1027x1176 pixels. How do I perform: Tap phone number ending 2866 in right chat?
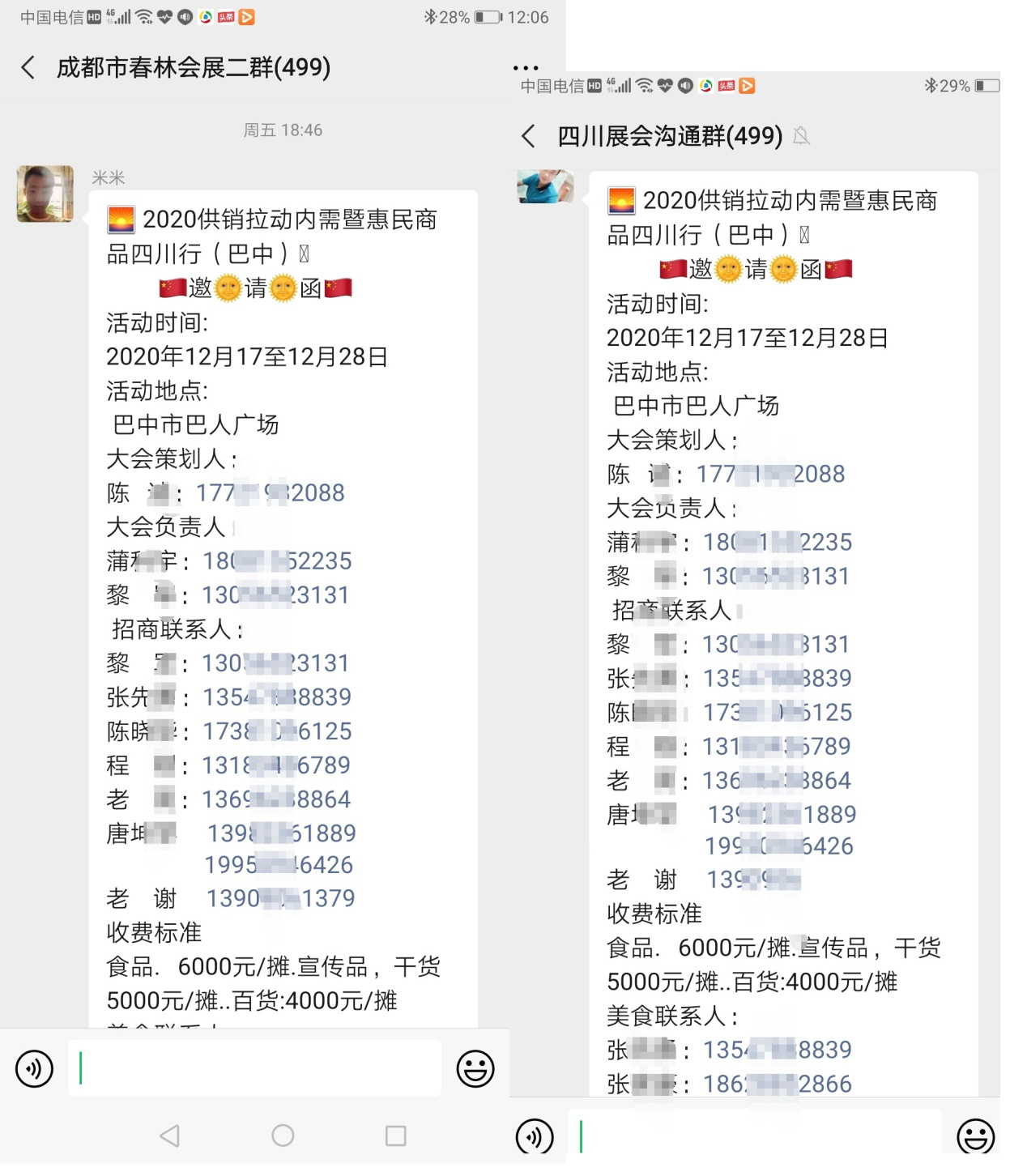(x=778, y=1084)
